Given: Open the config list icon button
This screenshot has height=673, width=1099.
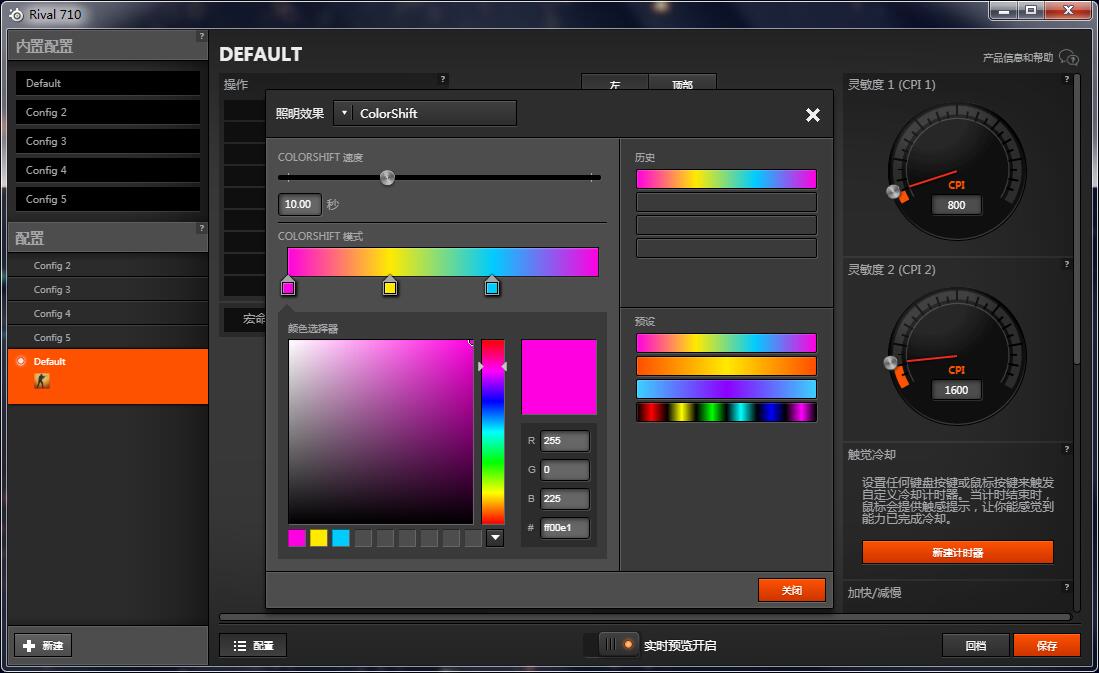Looking at the screenshot, I should tap(253, 646).
